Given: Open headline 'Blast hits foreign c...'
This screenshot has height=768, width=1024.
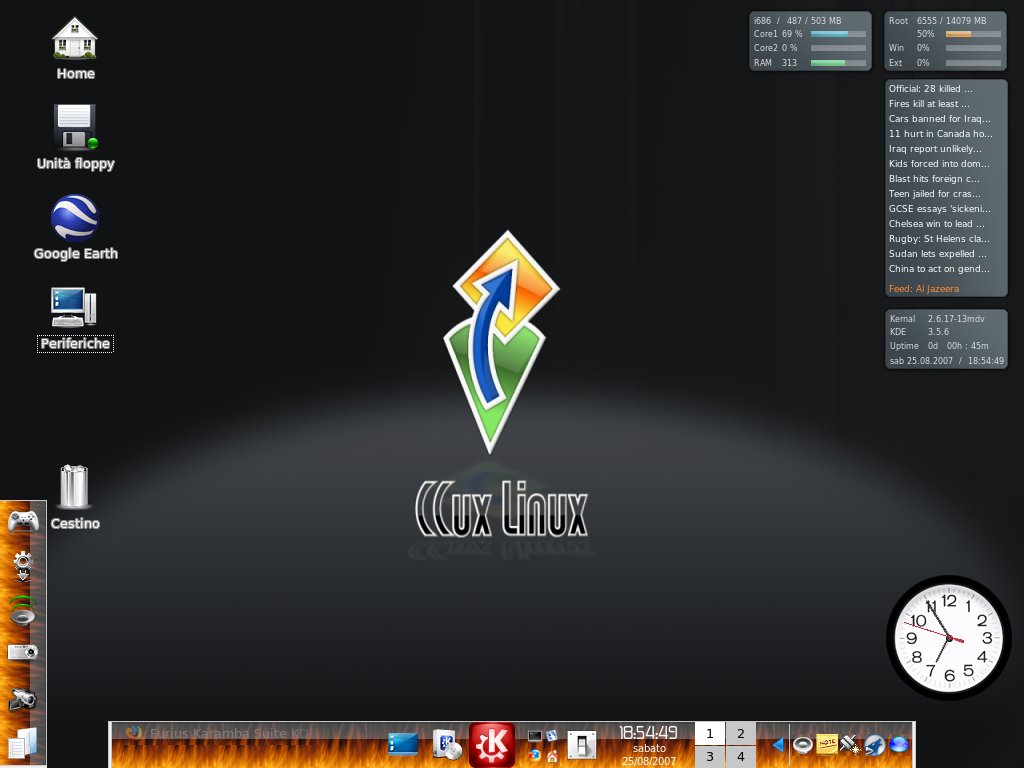Looking at the screenshot, I should [934, 179].
